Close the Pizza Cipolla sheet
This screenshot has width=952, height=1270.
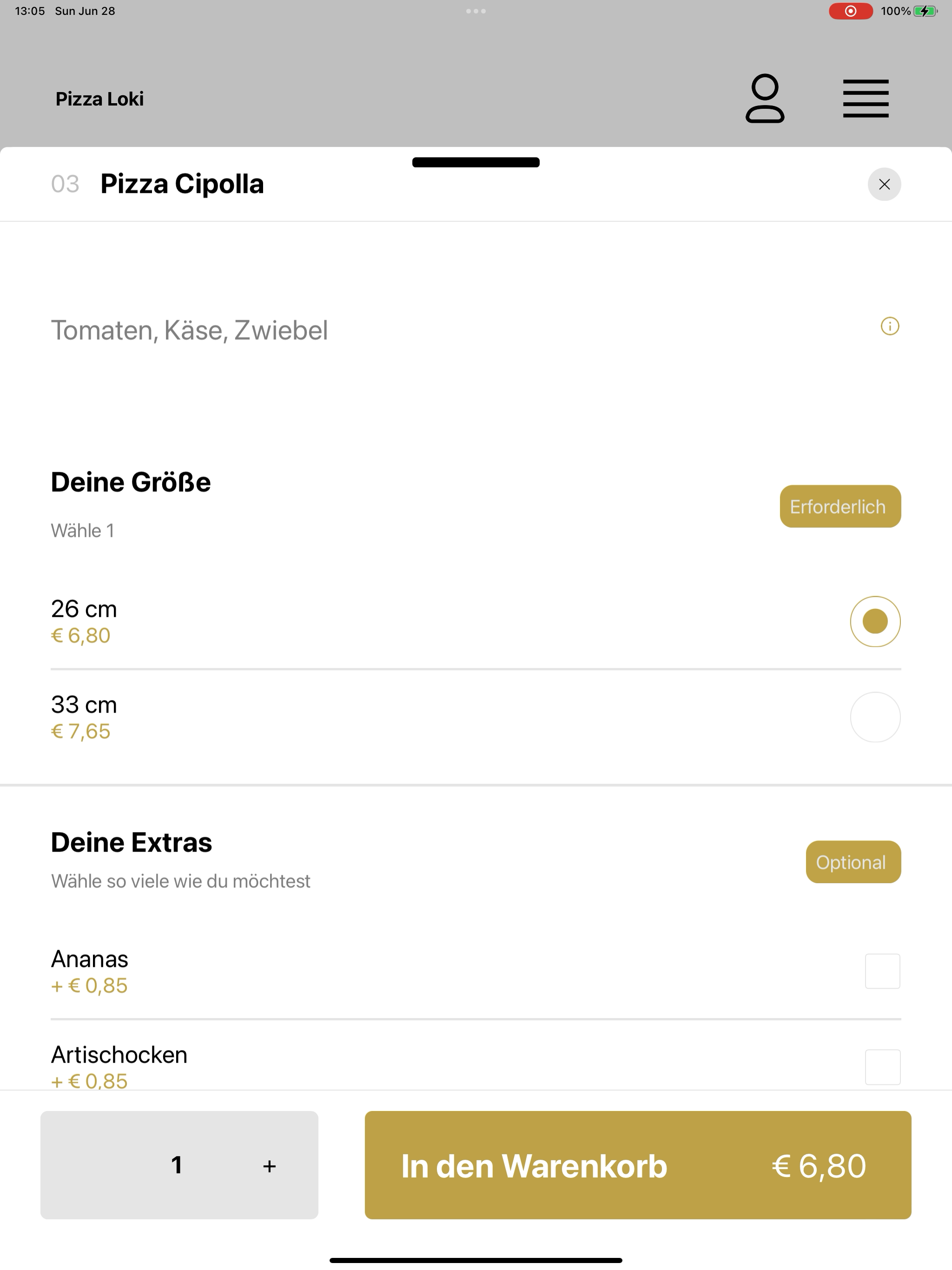[884, 184]
